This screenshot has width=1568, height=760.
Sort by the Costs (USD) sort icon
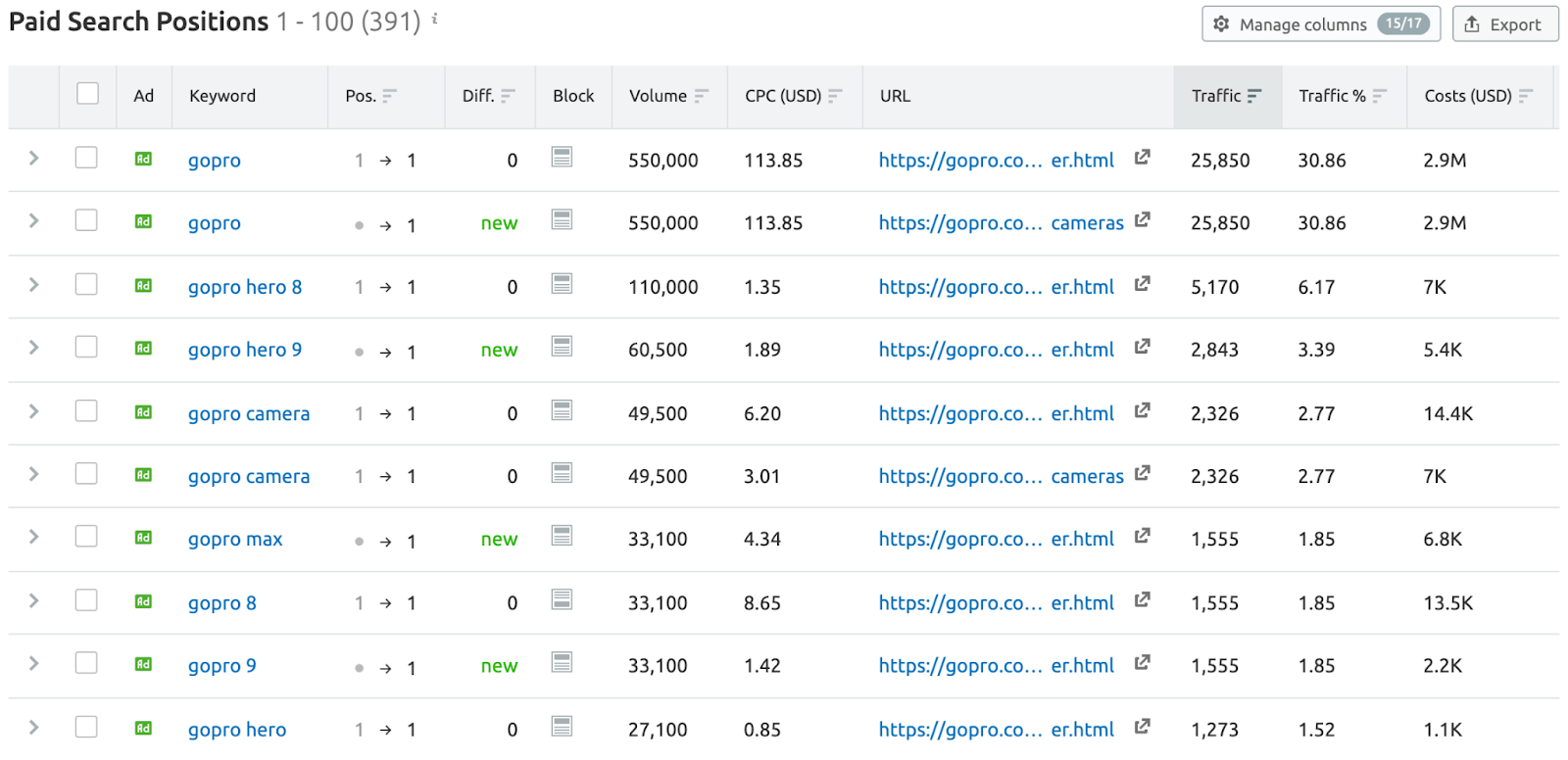[1526, 96]
